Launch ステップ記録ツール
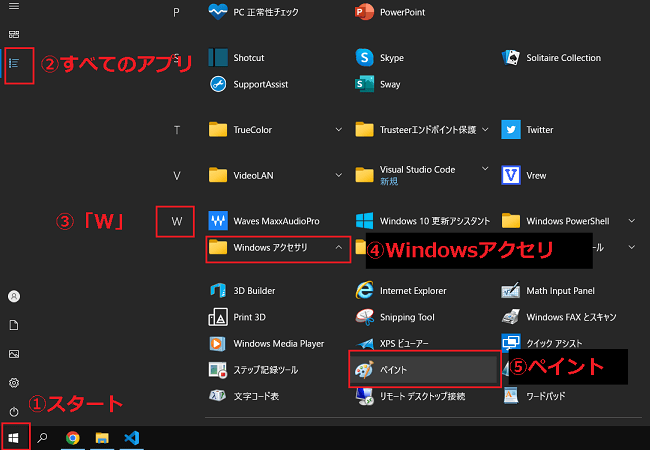 [x=253, y=370]
